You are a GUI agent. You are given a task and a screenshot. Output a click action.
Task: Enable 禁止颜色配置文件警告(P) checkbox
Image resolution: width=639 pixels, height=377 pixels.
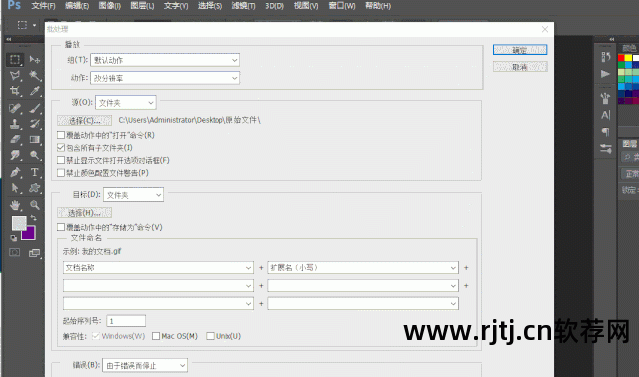click(61, 173)
